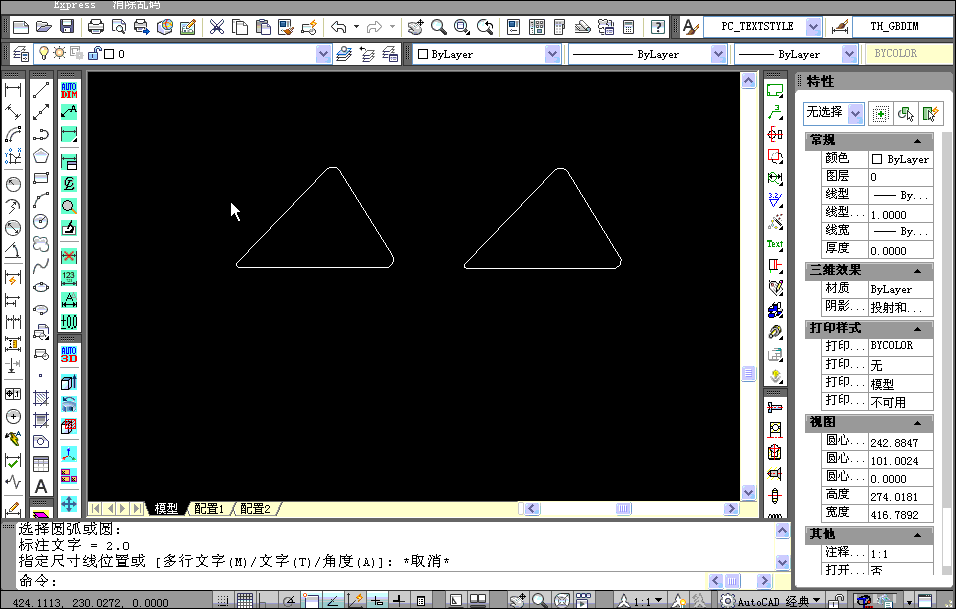This screenshot has height=609, width=956.
Task: Activate the Pan Realtime tool
Action: [x=414, y=27]
